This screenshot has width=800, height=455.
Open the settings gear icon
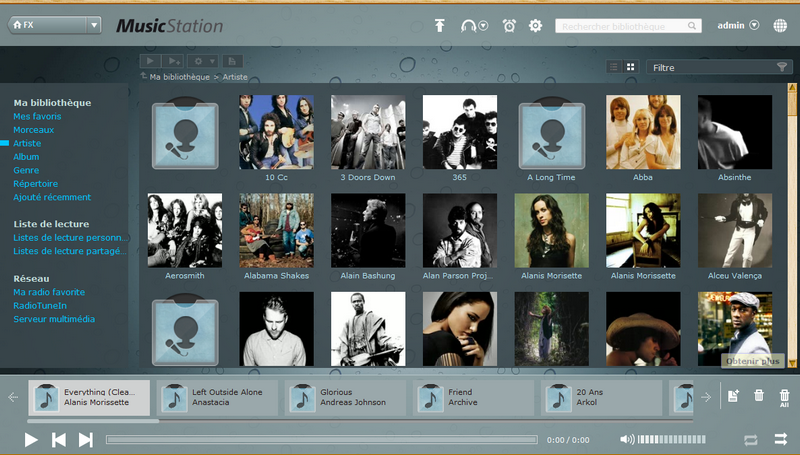tap(535, 26)
